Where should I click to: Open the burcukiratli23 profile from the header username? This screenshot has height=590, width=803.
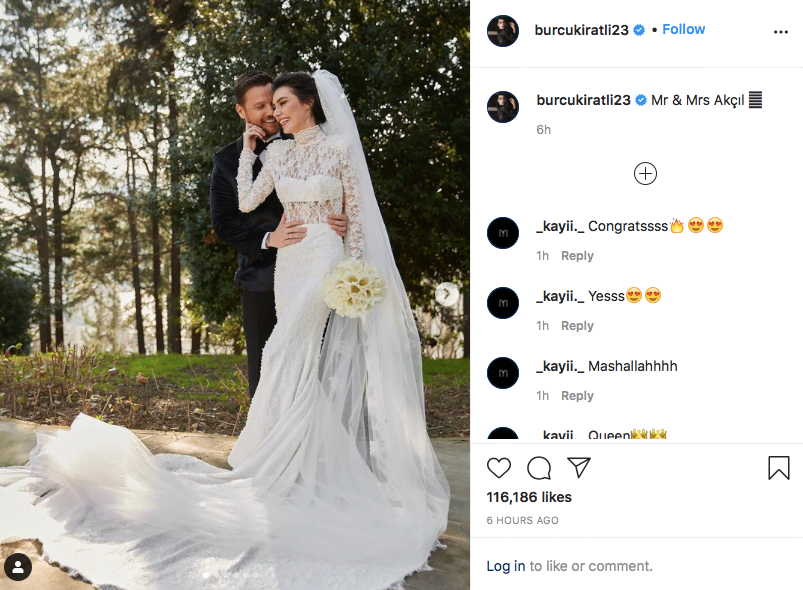(x=581, y=30)
